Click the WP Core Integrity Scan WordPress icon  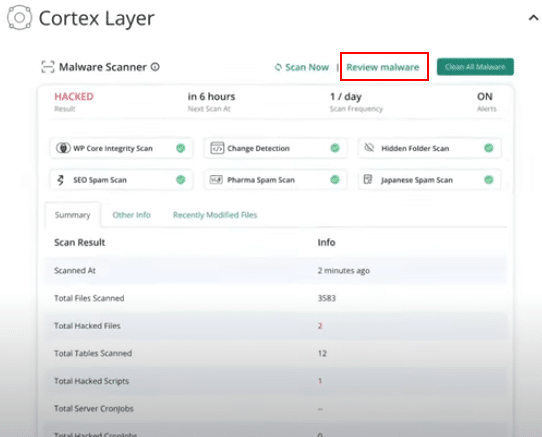[x=63, y=148]
